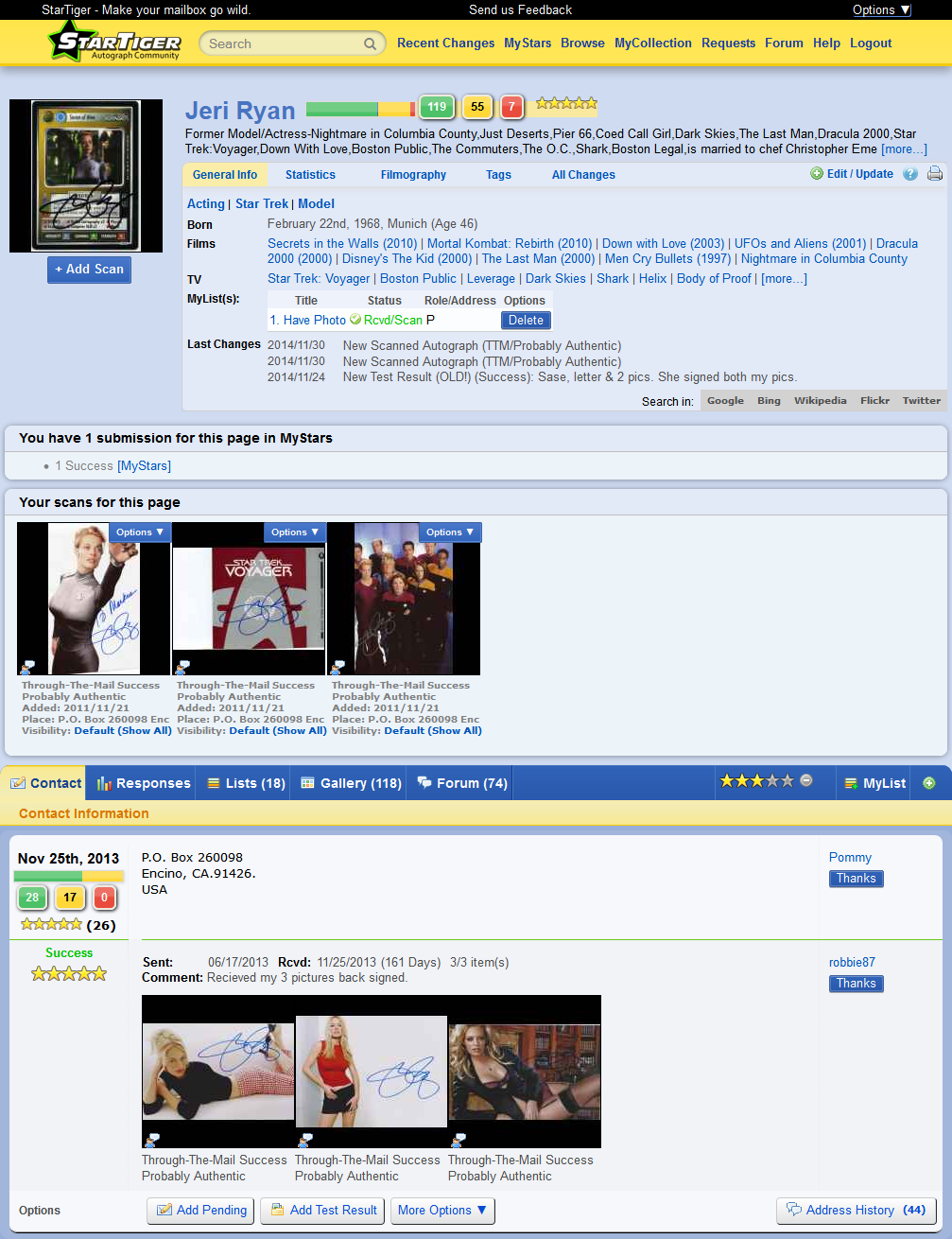Click the success ratio bar next to name
952x1239 pixels.
360,109
